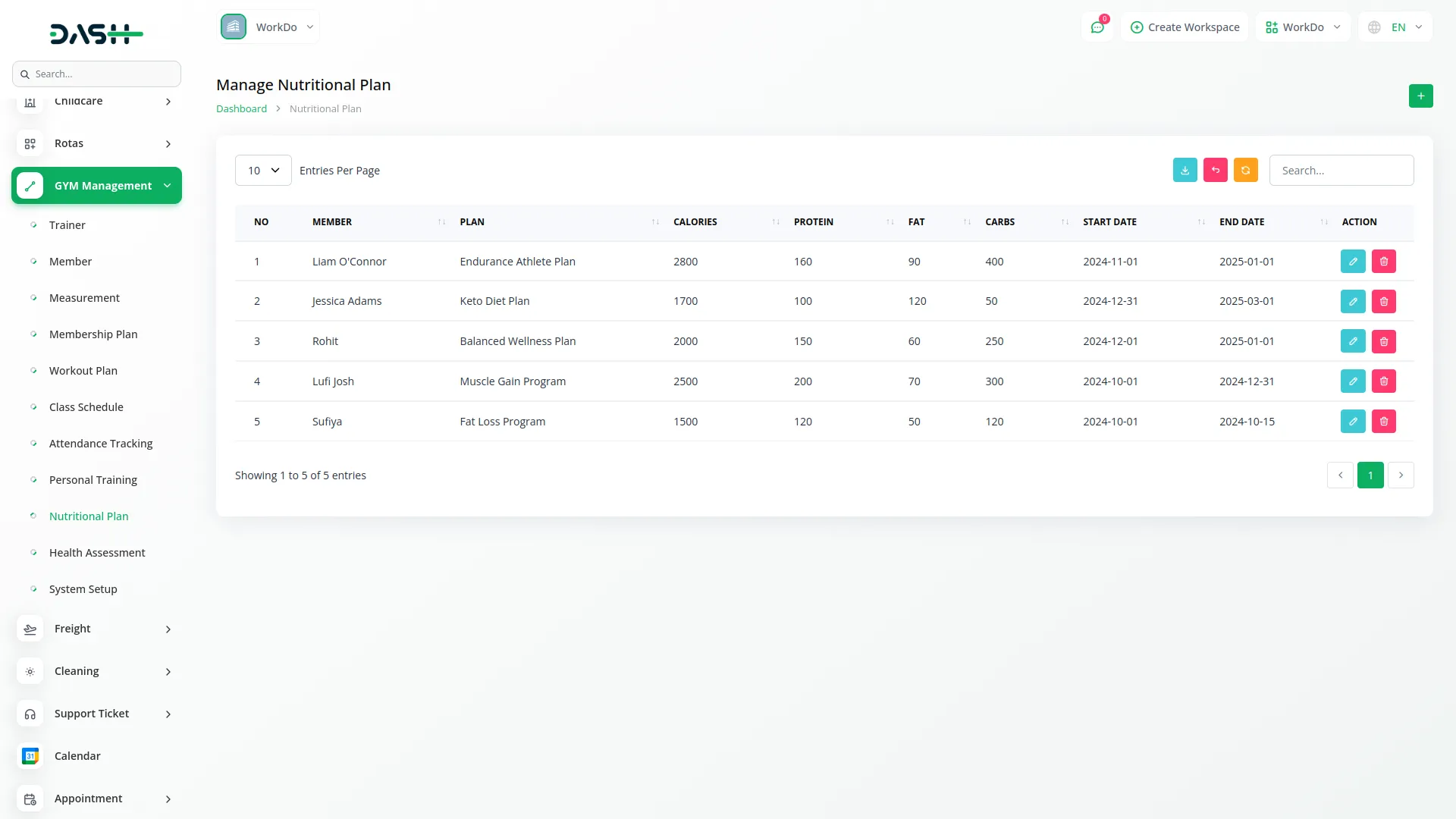The image size is (1456, 819).
Task: Sort table by Member column header
Action: 332,222
